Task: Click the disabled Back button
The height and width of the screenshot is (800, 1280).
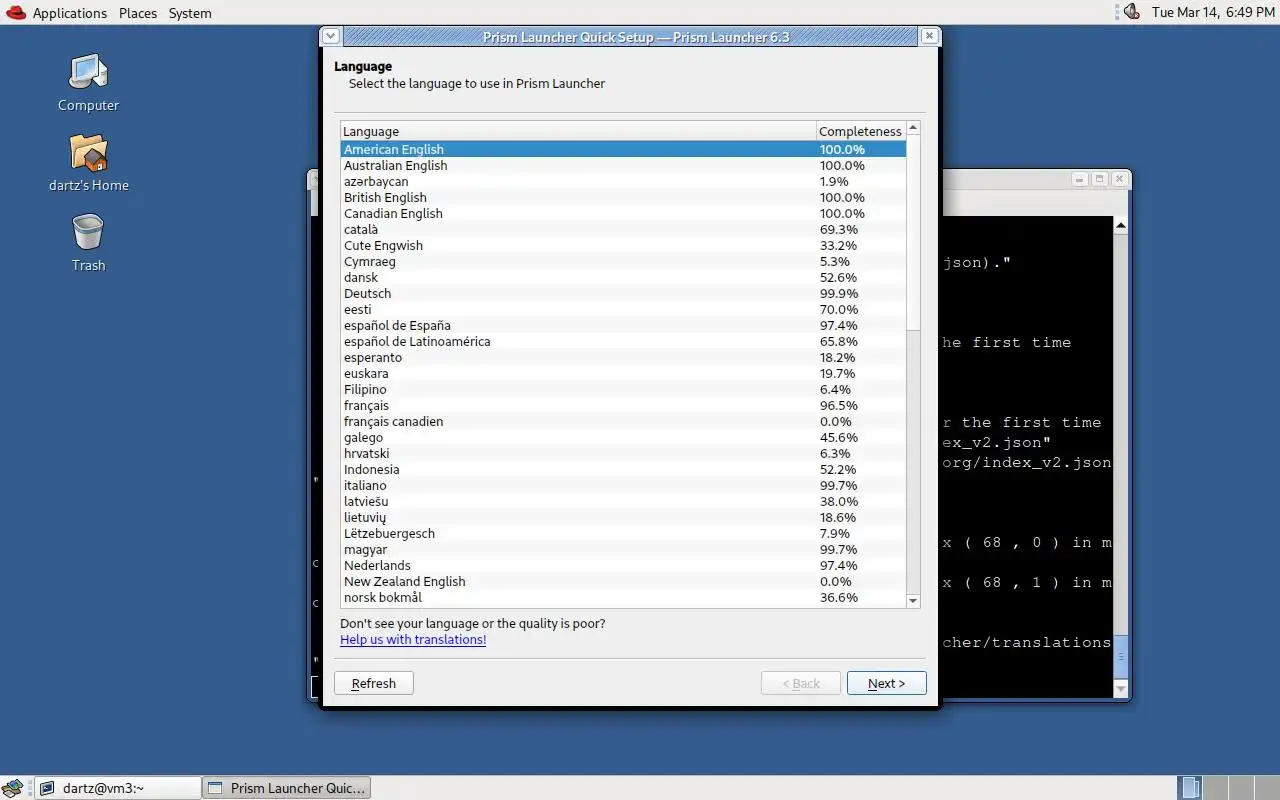Action: pos(800,683)
